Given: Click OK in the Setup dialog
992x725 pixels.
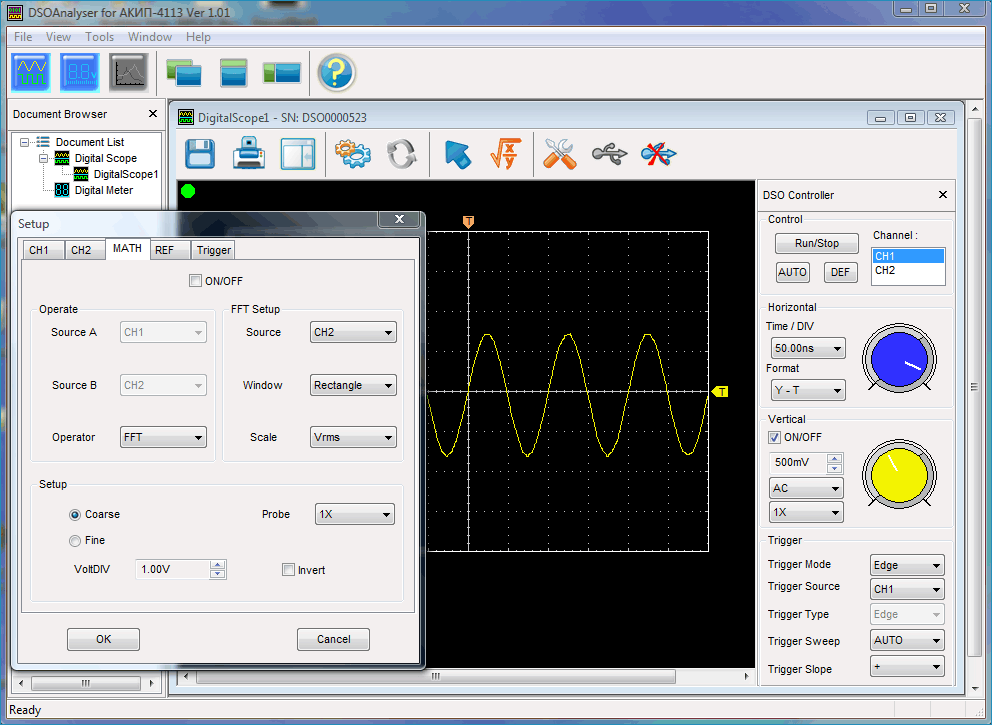Looking at the screenshot, I should (x=103, y=639).
